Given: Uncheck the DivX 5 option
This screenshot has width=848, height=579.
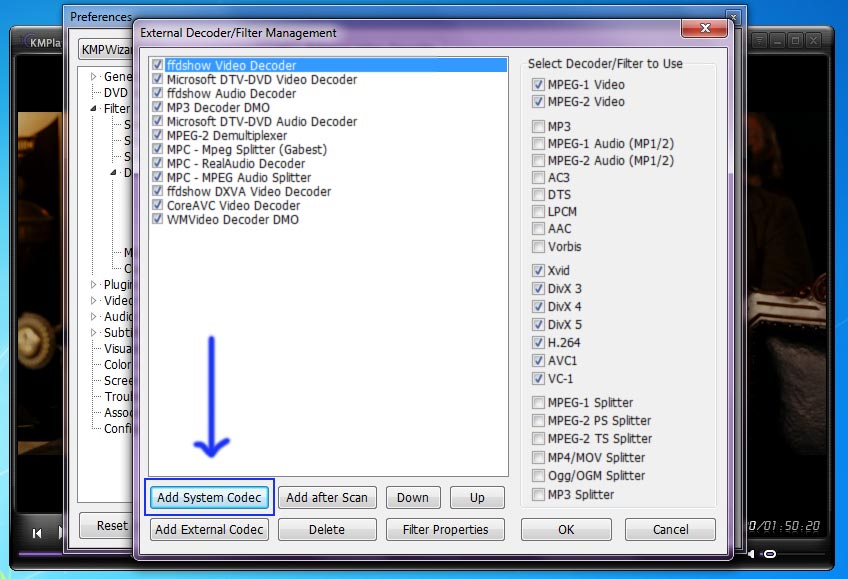Looking at the screenshot, I should pyautogui.click(x=538, y=325).
